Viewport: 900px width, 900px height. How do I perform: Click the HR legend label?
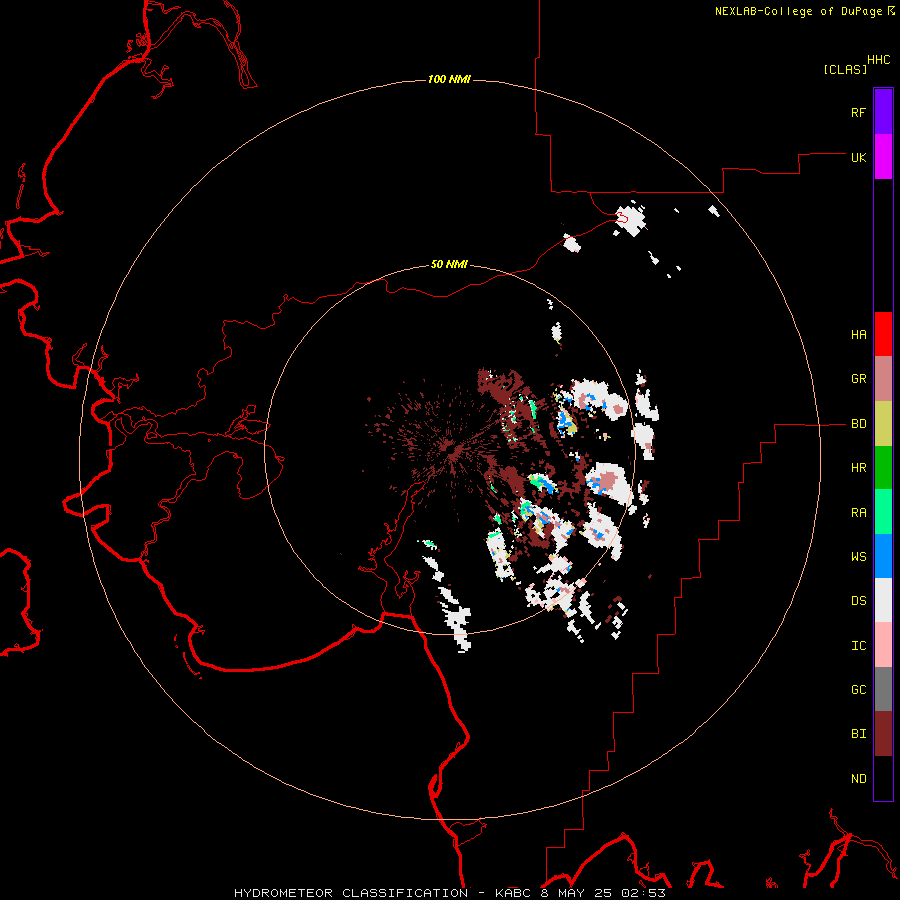[858, 468]
